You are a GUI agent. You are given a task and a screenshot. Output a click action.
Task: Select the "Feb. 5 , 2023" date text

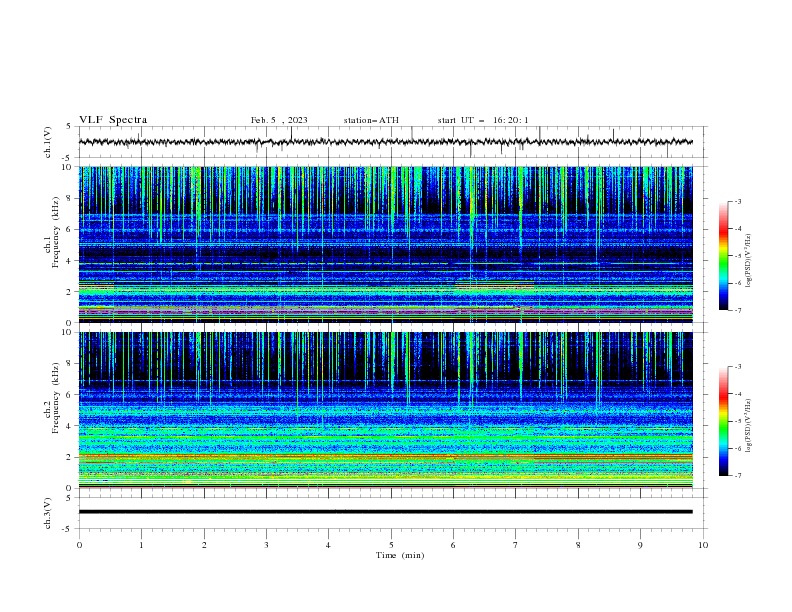point(279,120)
